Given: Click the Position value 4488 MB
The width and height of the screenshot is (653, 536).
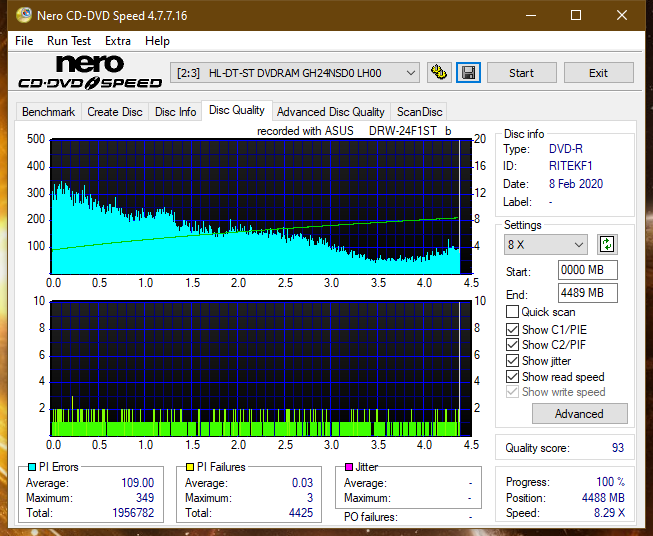Looking at the screenshot, I should tap(603, 498).
